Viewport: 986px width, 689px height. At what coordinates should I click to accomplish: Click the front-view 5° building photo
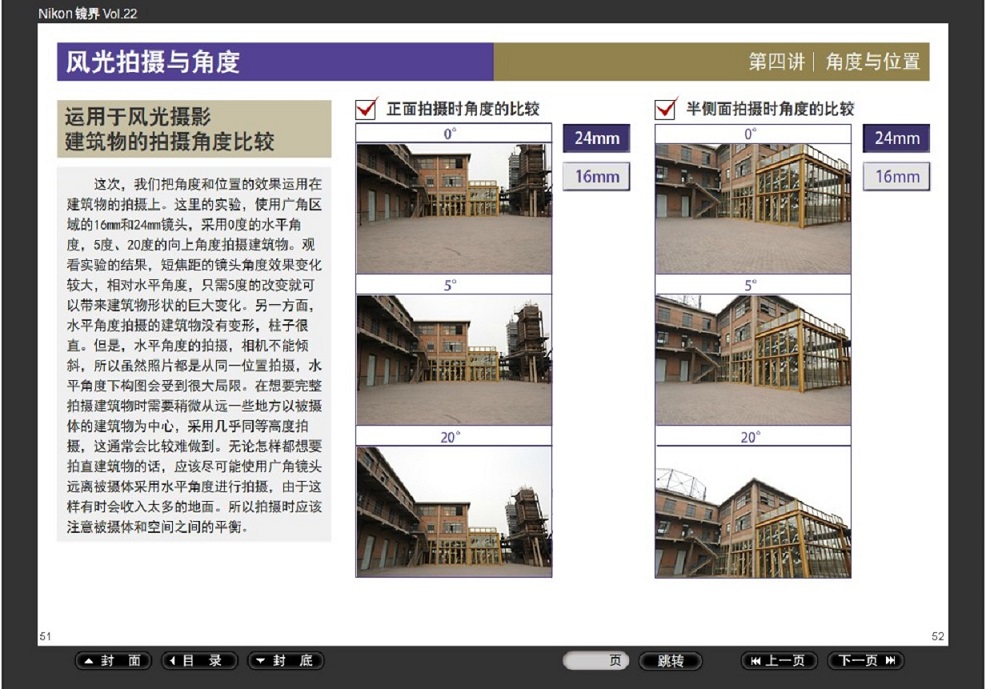[x=453, y=360]
